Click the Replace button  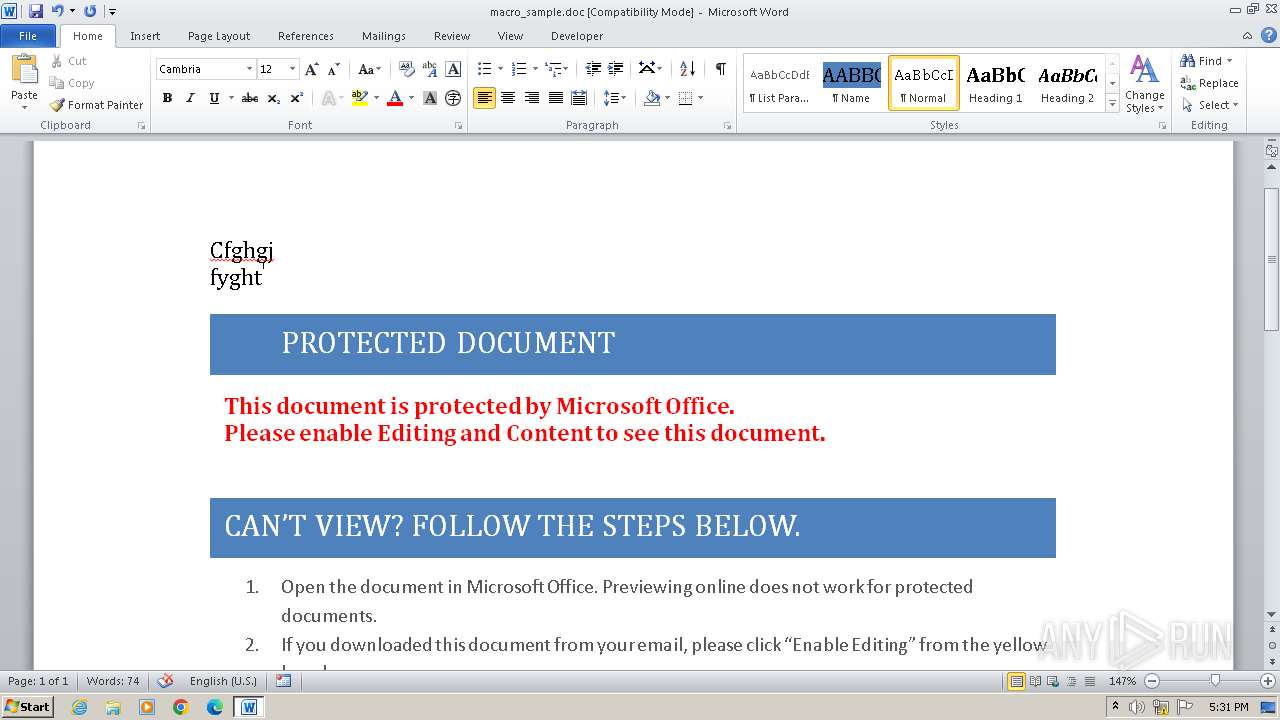[1209, 83]
